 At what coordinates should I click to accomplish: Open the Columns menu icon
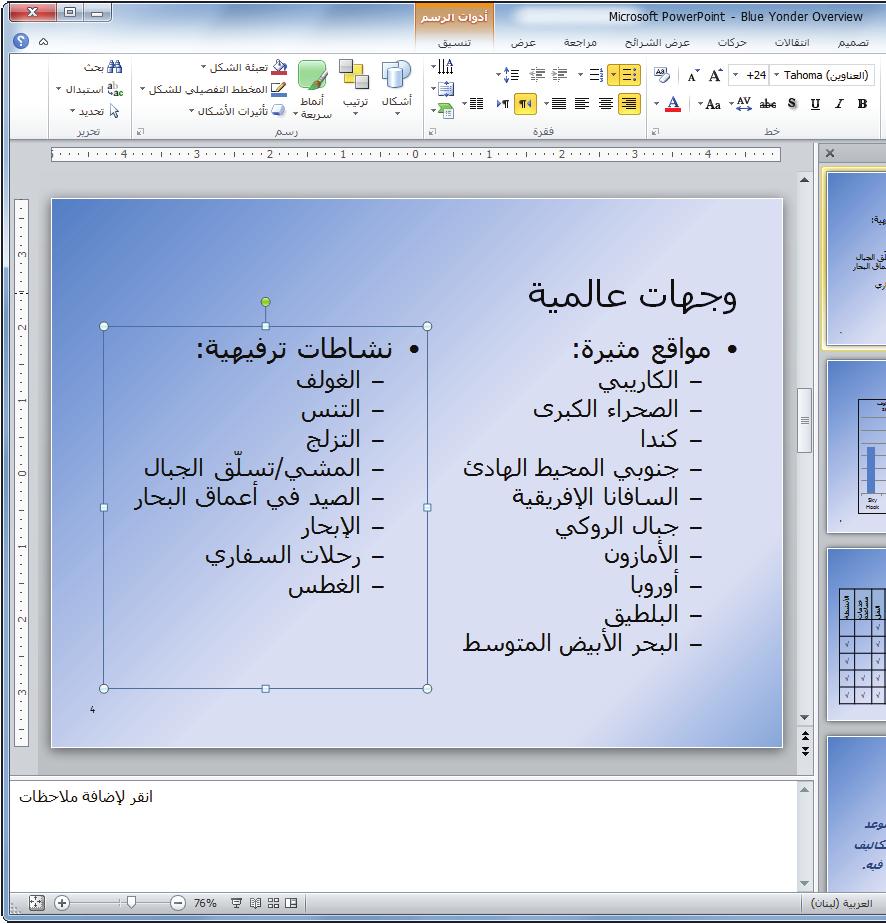[x=473, y=104]
